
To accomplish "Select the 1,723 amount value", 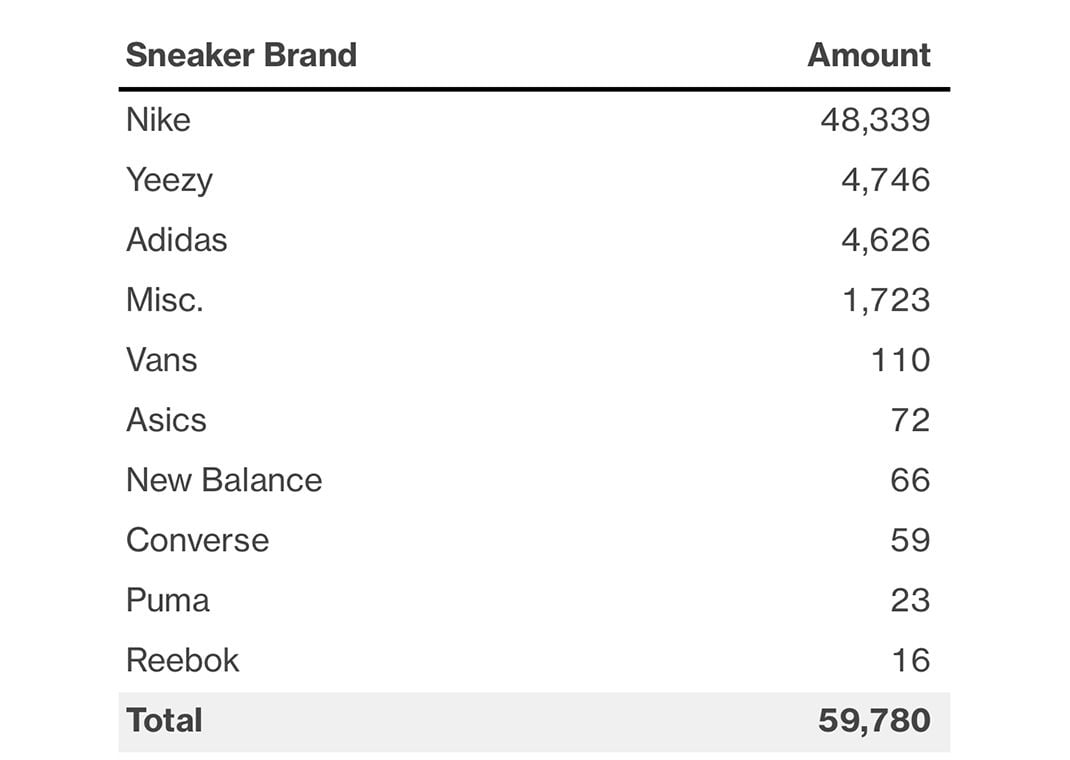I will click(885, 300).
